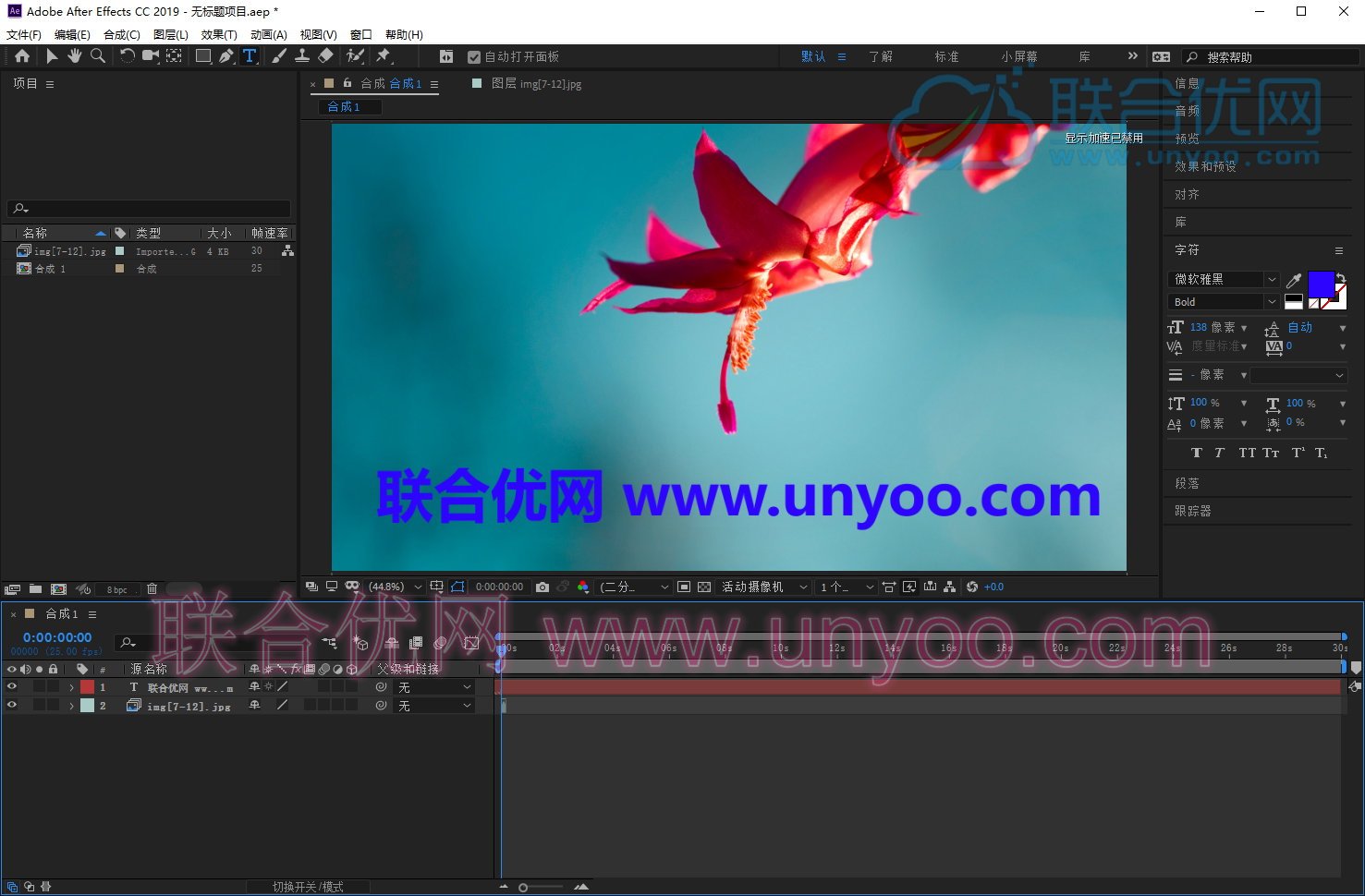The height and width of the screenshot is (896, 1365).
Task: Open the 合成(C) menu
Action: [122, 34]
